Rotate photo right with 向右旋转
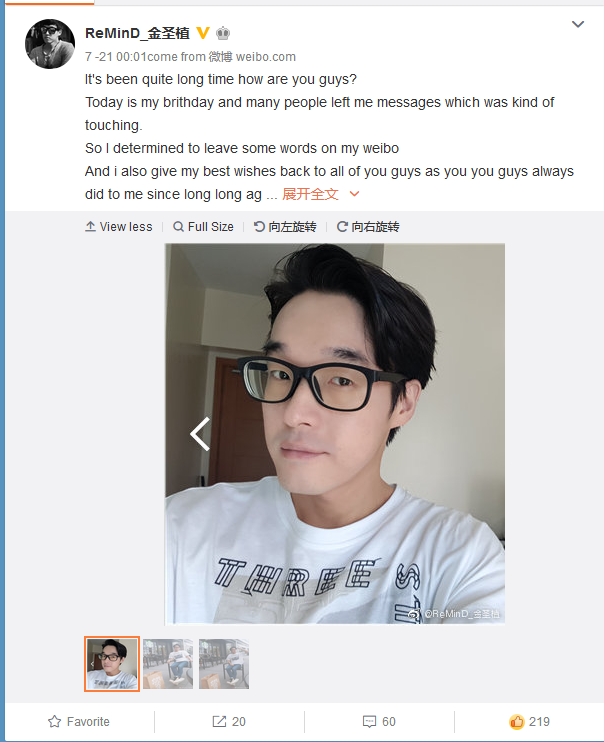 point(368,227)
